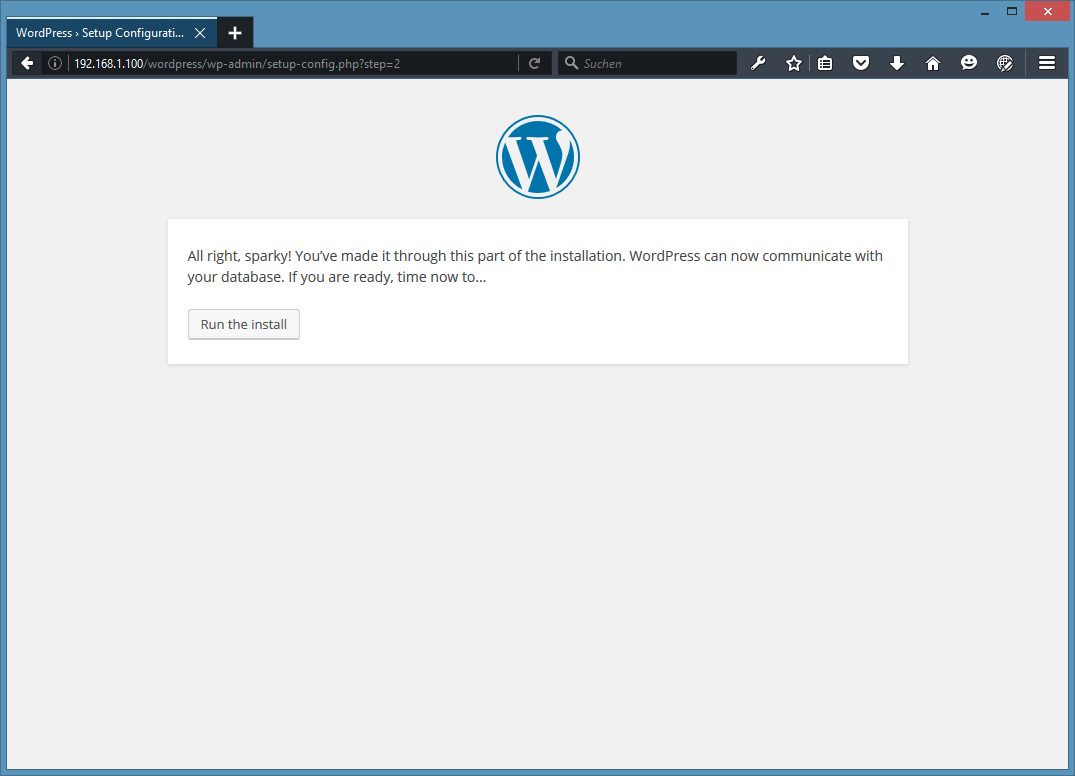
Task: Save page to Pocket icon
Action: point(861,64)
